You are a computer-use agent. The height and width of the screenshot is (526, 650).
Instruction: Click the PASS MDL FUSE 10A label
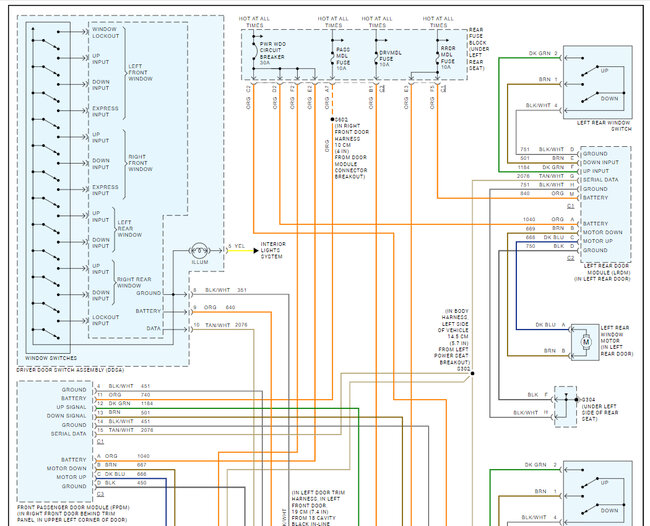coord(343,59)
